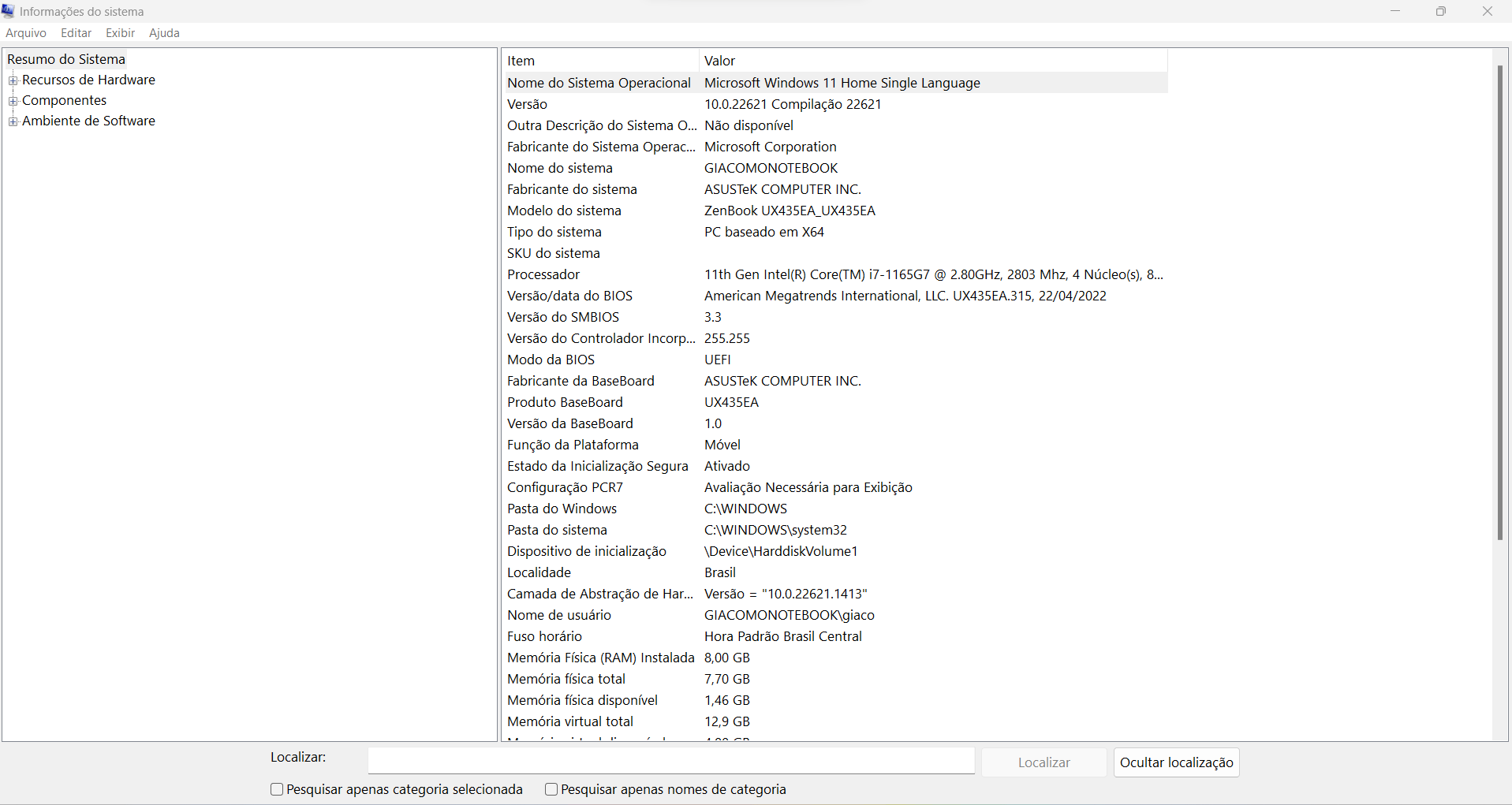Select the Camada de Abstração de Har... row
This screenshot has height=805, width=1512.
(835, 594)
